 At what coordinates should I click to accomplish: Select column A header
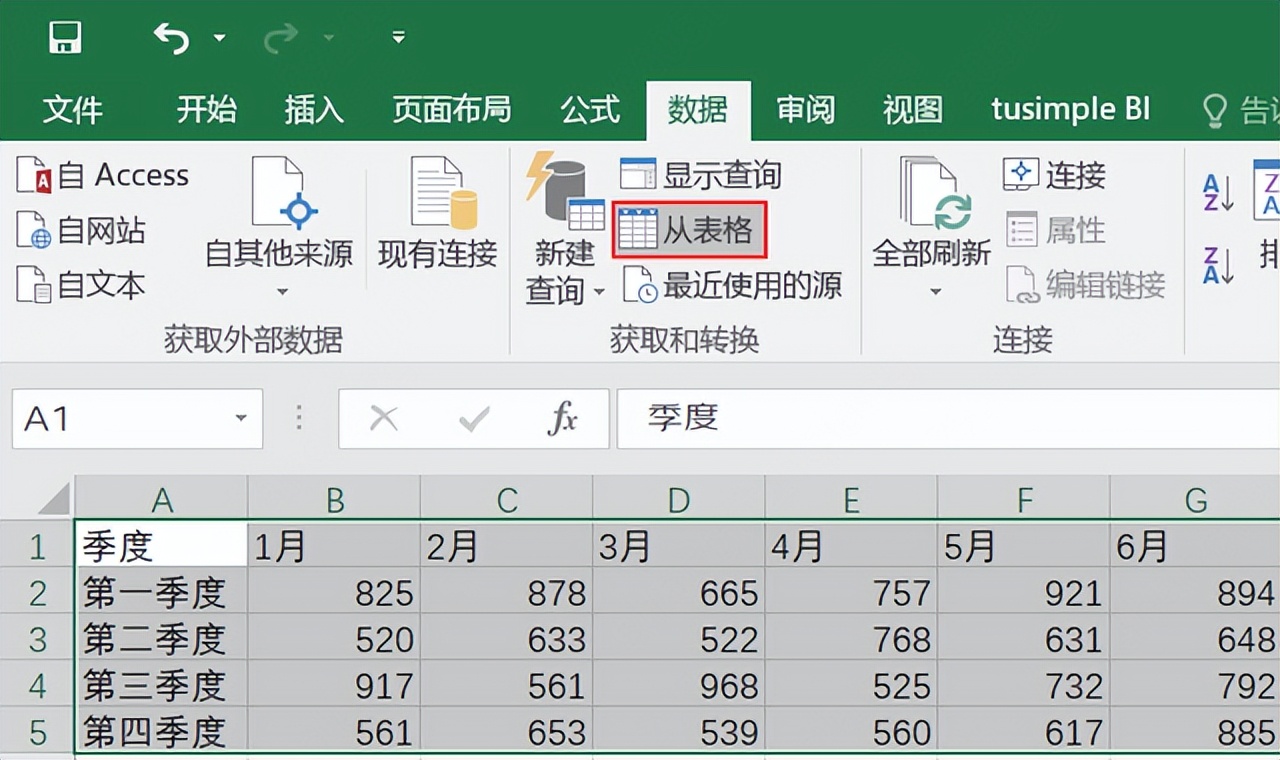click(162, 498)
